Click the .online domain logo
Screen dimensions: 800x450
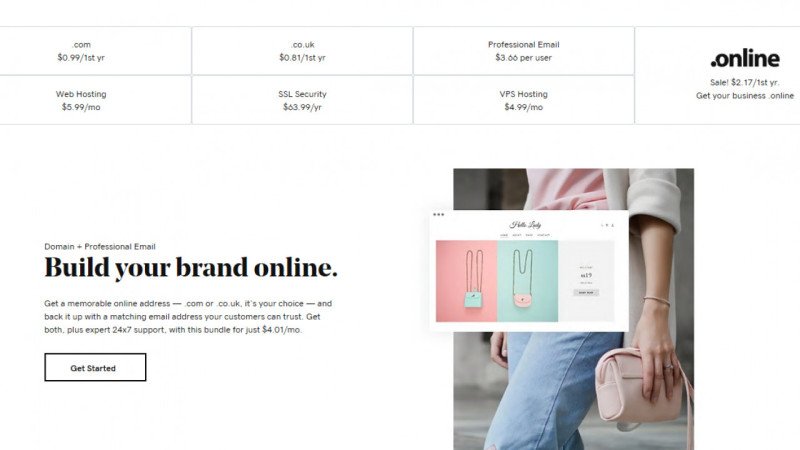pos(745,59)
